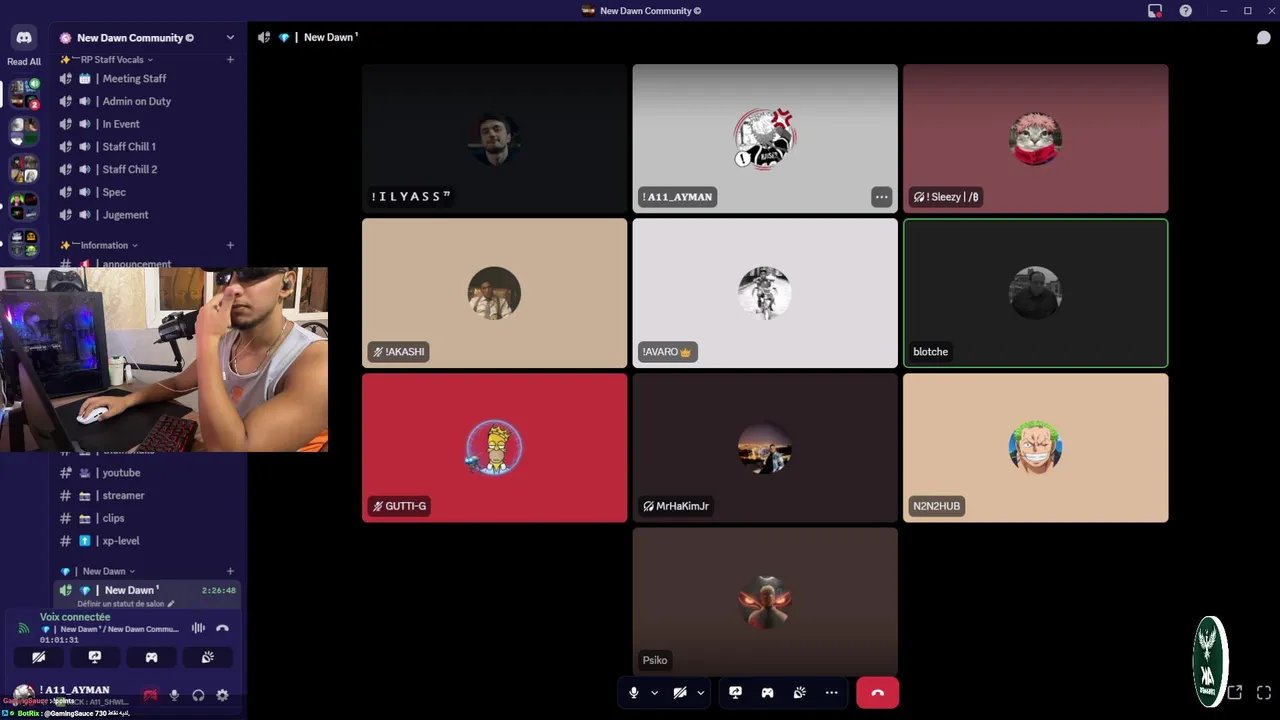Pop out the call window
The width and height of the screenshot is (1280, 720).
point(1235,692)
